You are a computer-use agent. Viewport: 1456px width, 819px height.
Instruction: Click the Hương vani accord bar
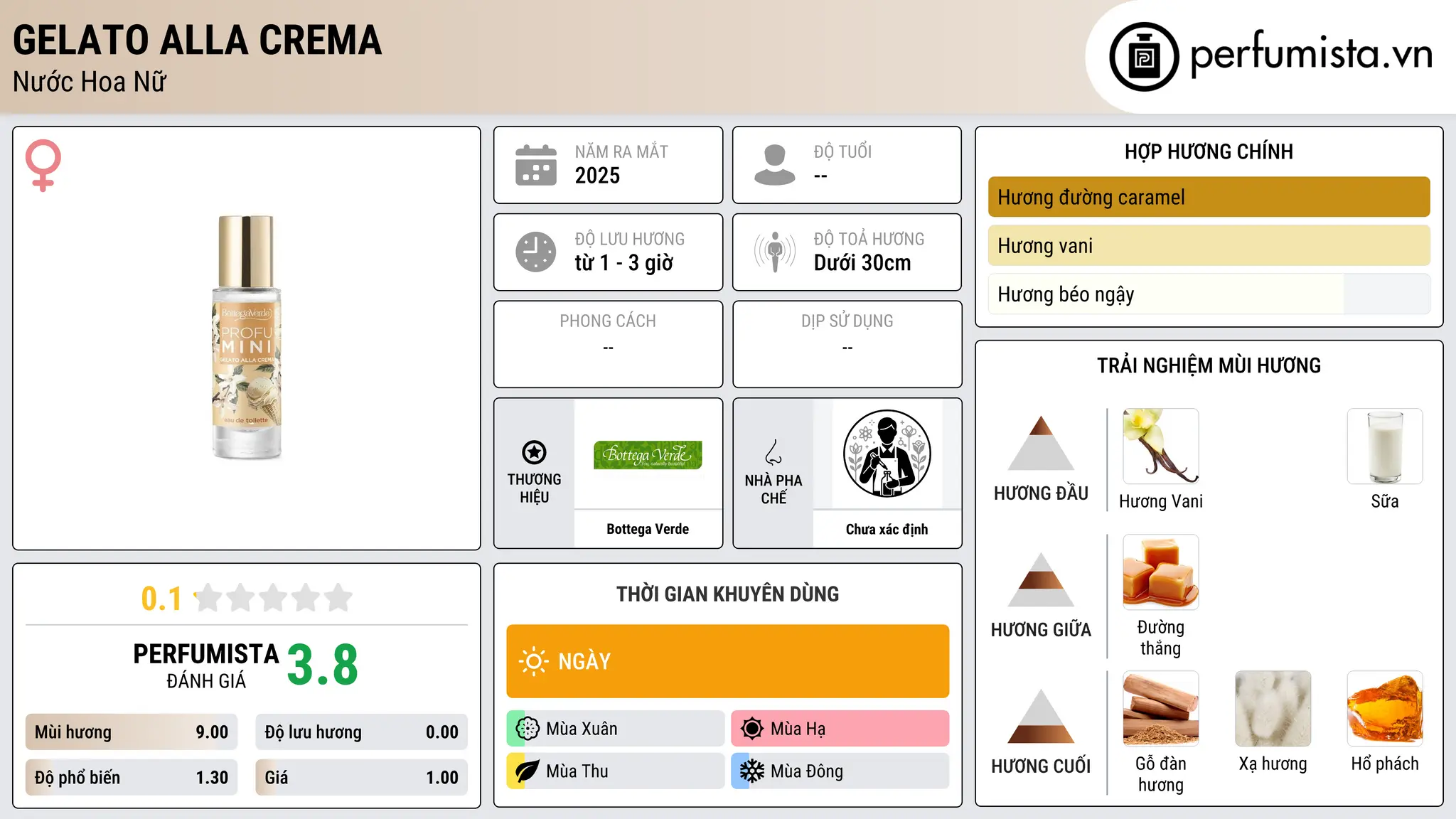pyautogui.click(x=1209, y=245)
